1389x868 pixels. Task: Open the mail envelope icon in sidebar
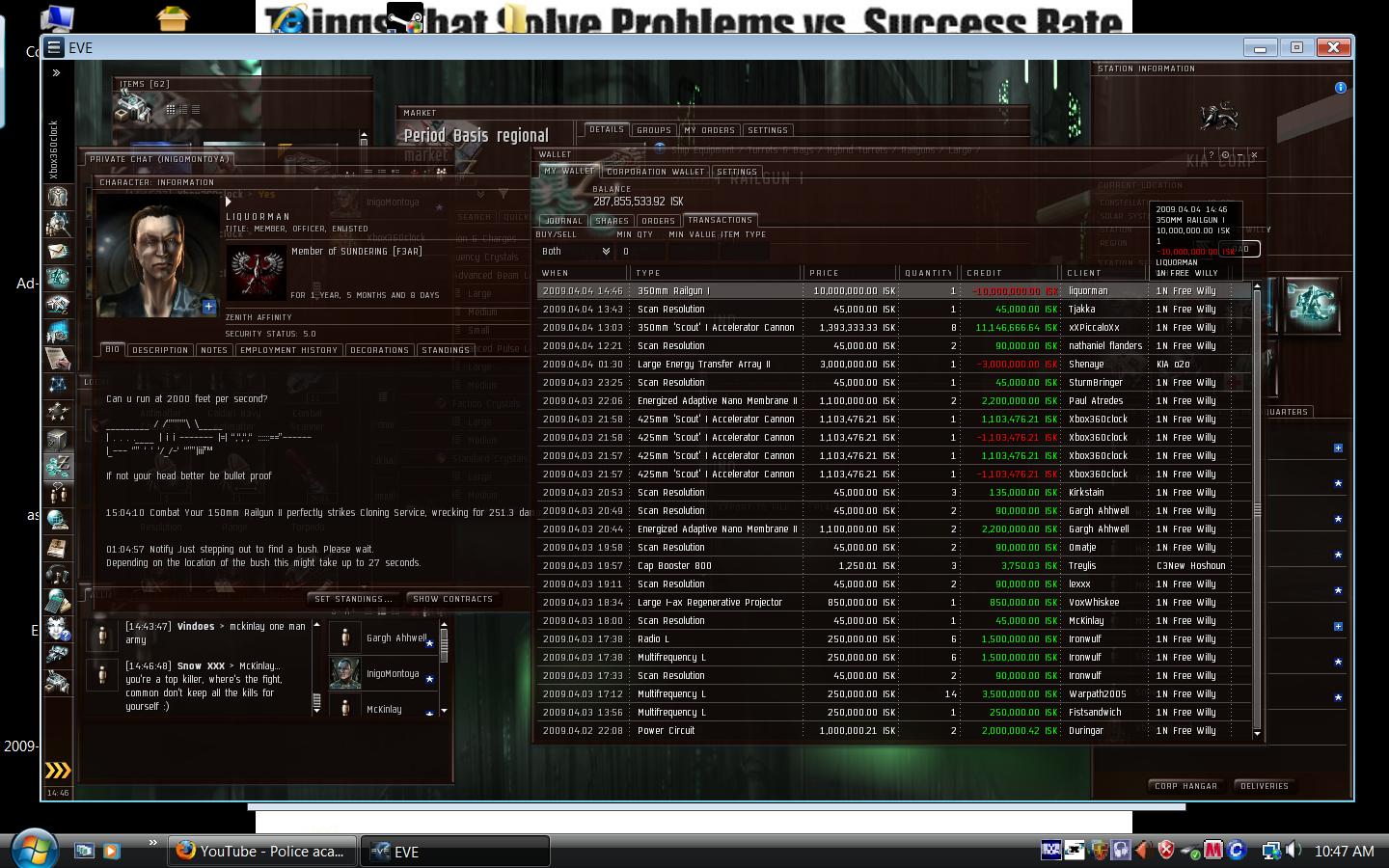[58, 251]
